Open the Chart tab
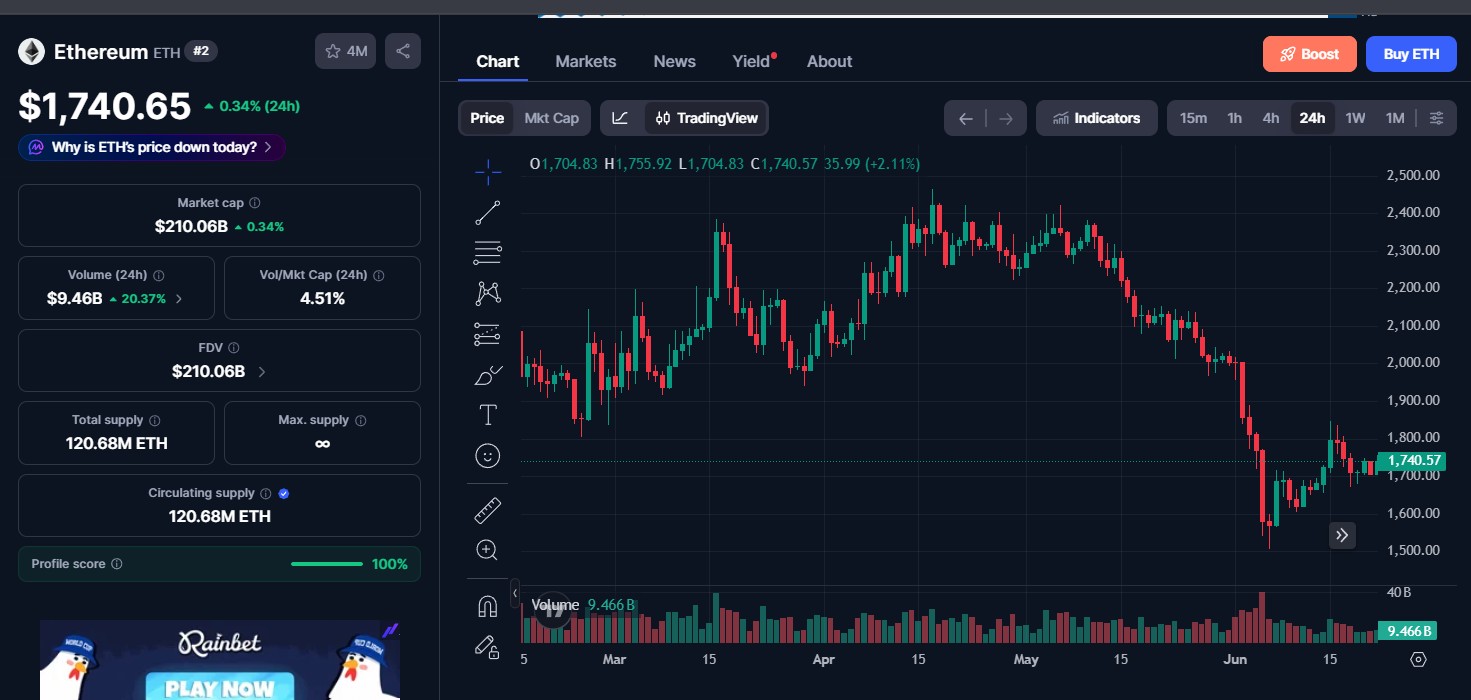1471x700 pixels. coord(498,61)
